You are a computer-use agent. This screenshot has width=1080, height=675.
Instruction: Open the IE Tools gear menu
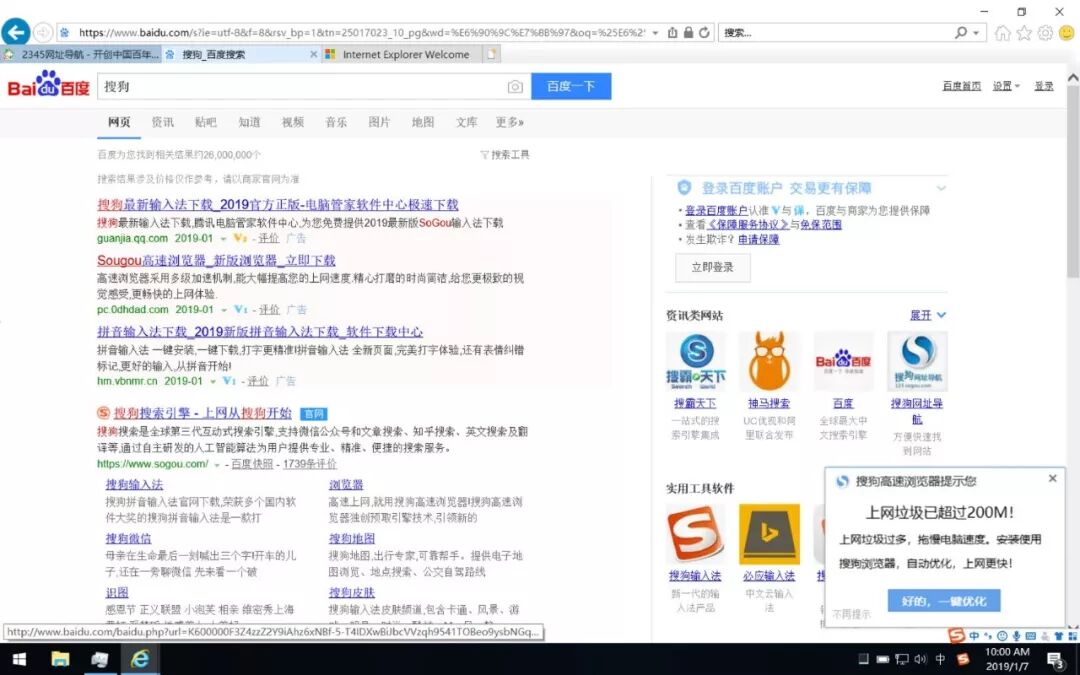[x=1045, y=32]
